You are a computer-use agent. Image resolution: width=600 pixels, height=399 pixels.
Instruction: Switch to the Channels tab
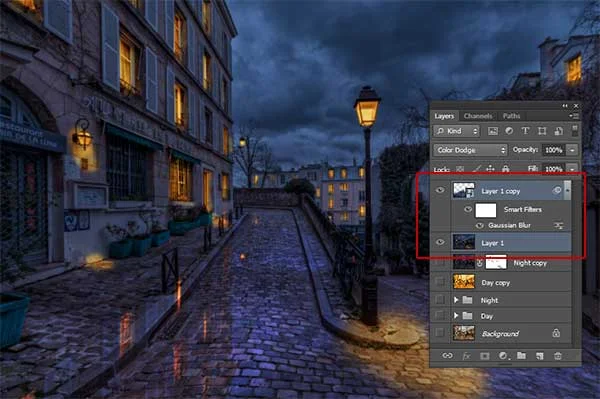pos(478,116)
